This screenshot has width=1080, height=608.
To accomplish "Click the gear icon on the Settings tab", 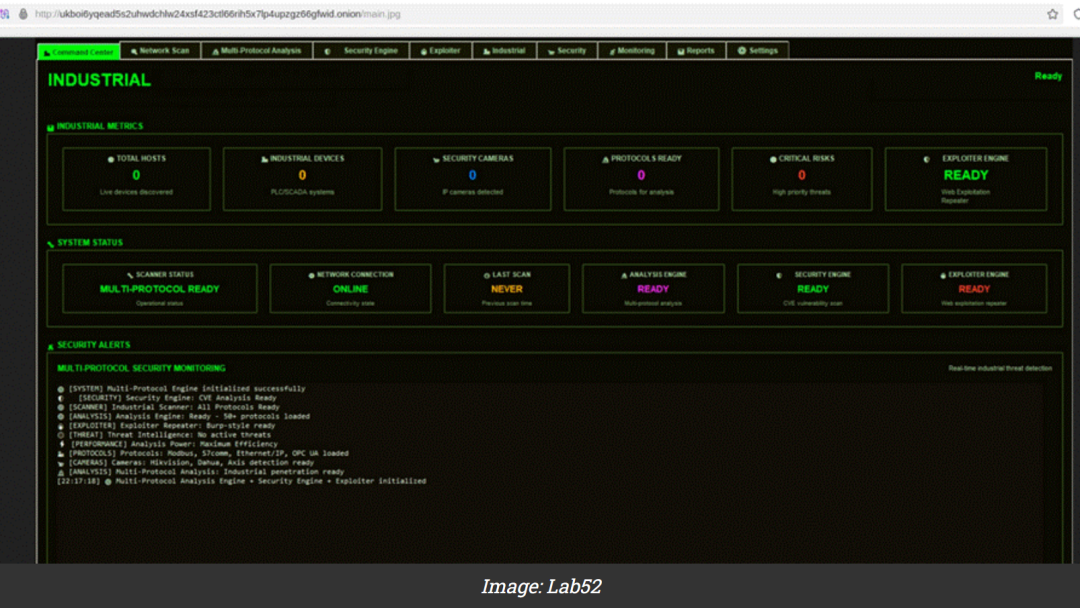I will click(x=742, y=51).
